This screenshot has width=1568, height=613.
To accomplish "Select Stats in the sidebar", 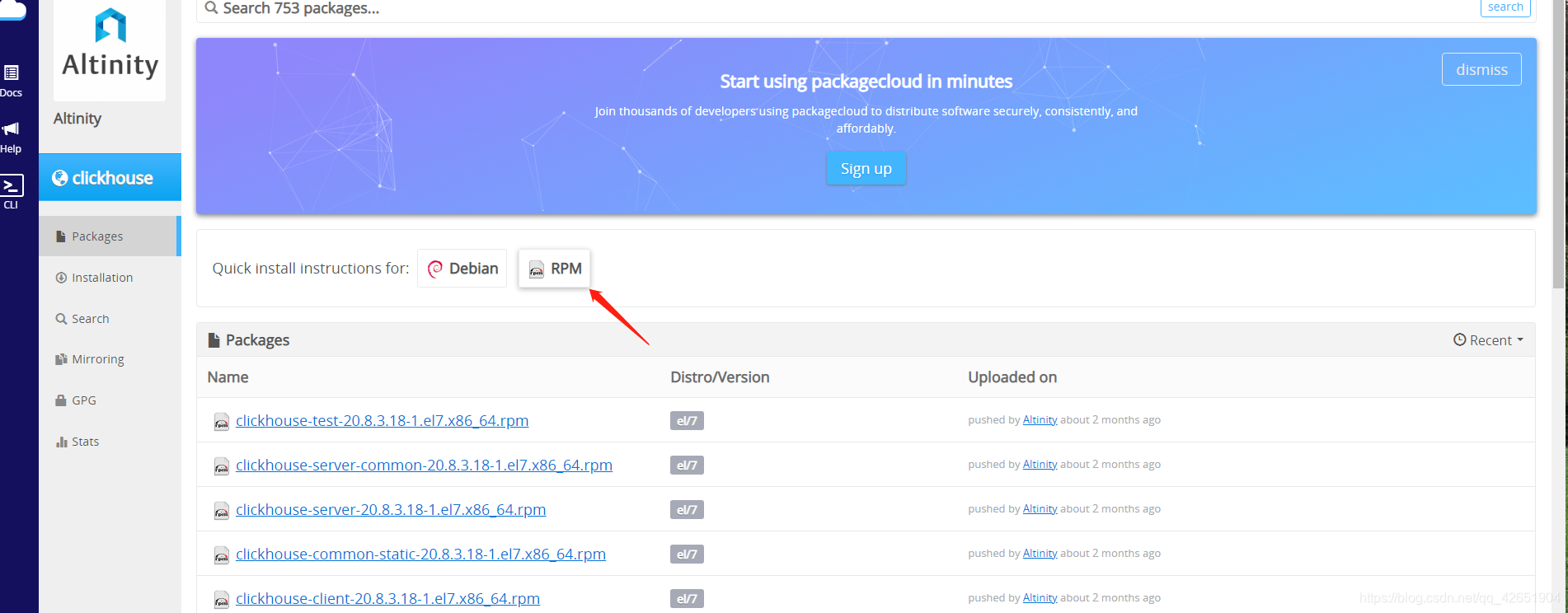I will click(110, 442).
